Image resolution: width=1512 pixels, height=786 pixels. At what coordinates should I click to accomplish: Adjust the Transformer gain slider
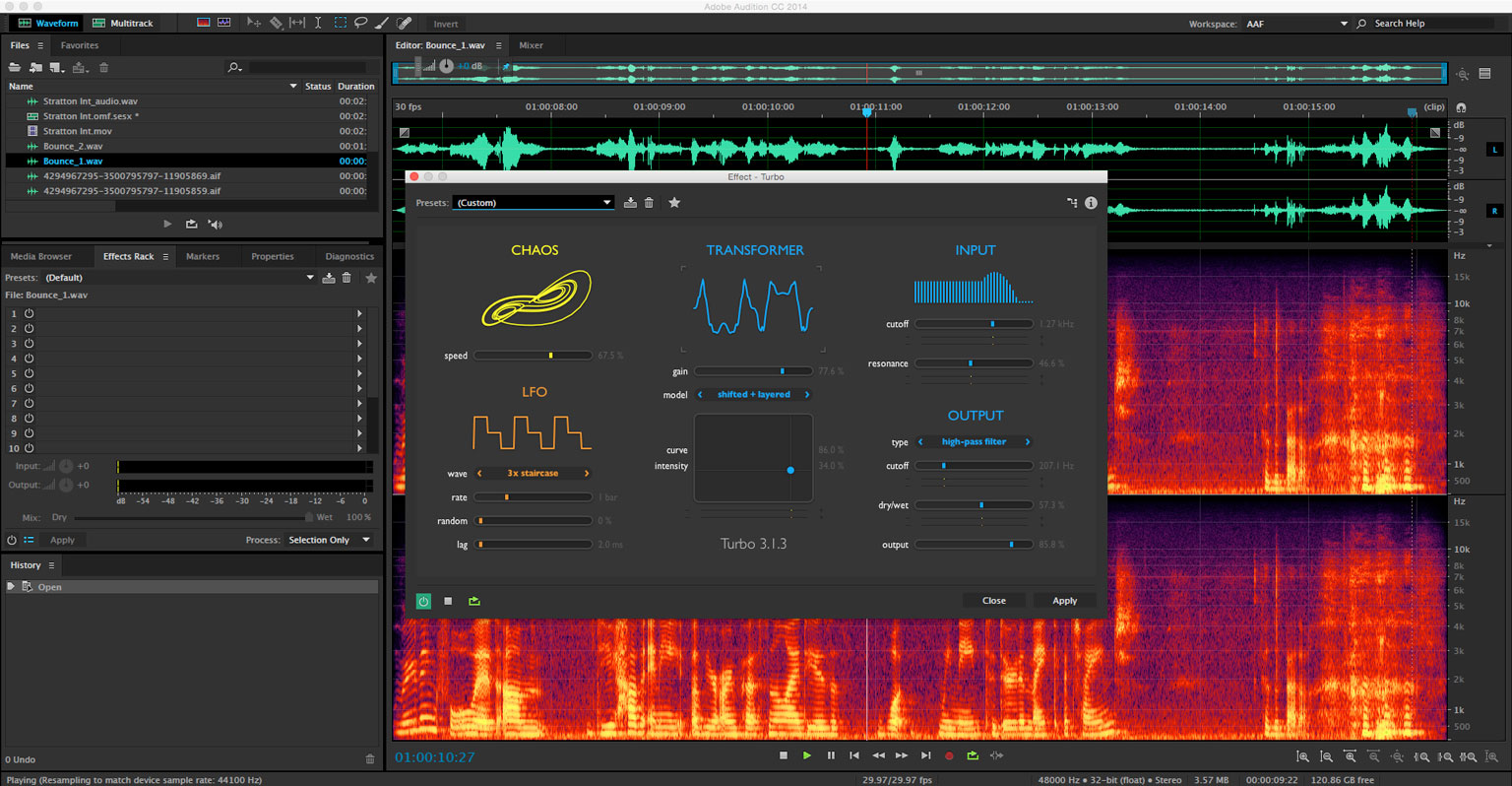pyautogui.click(x=754, y=371)
